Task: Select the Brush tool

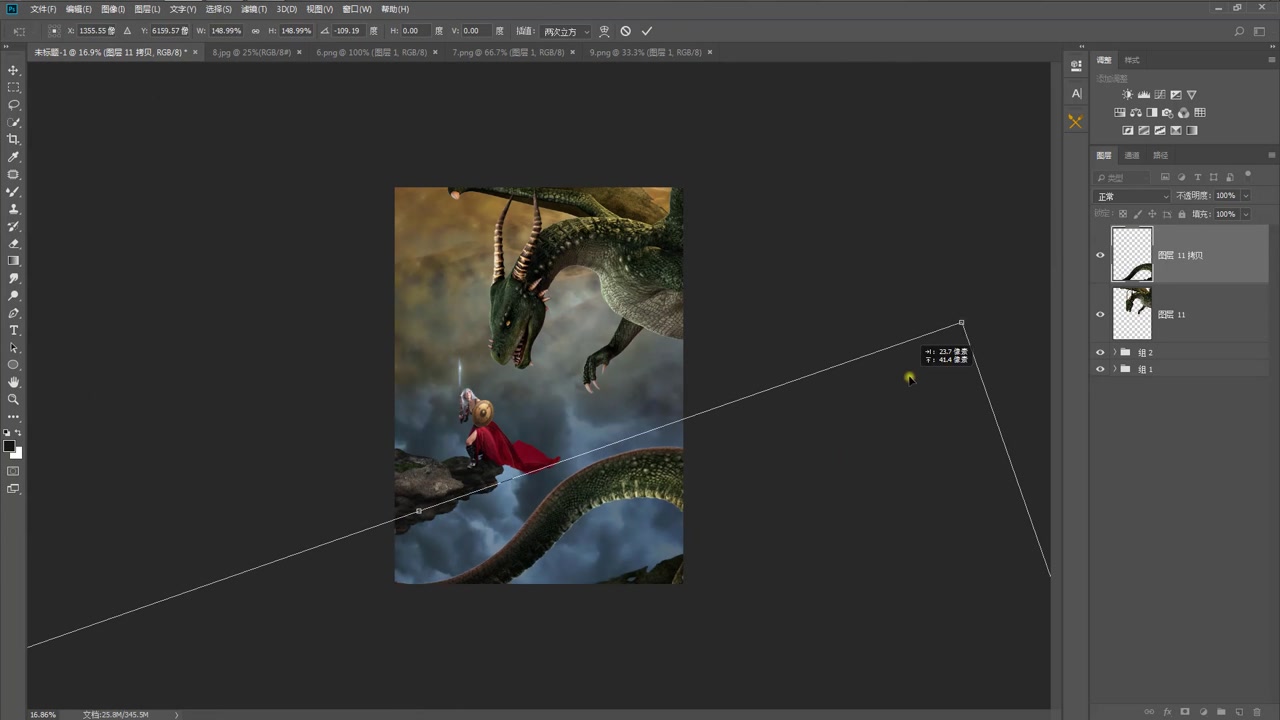Action: coord(14,192)
